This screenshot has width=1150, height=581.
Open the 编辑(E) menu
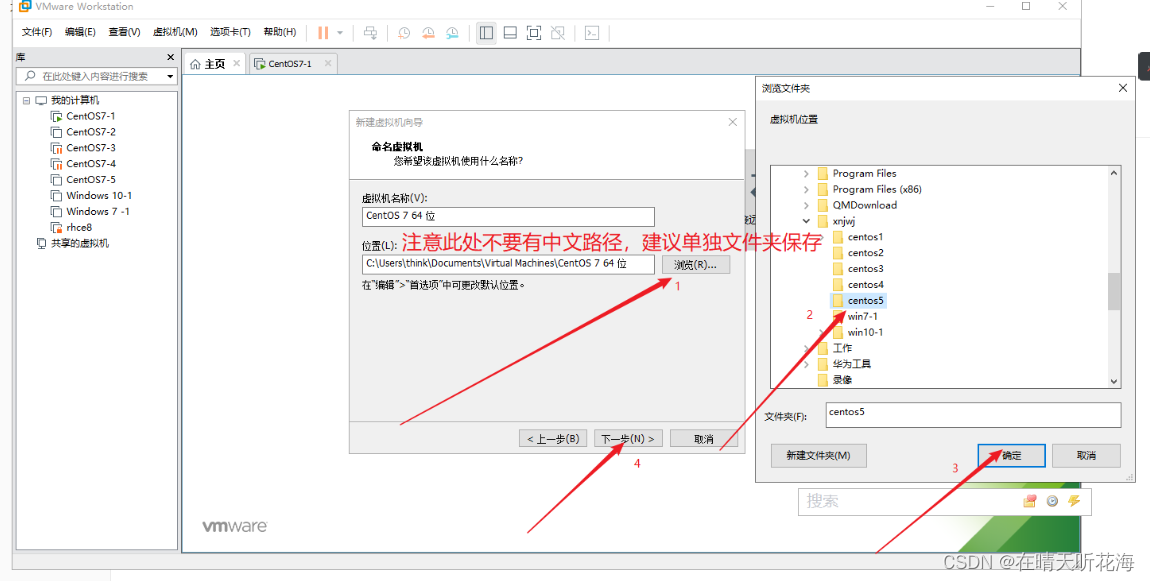point(80,32)
